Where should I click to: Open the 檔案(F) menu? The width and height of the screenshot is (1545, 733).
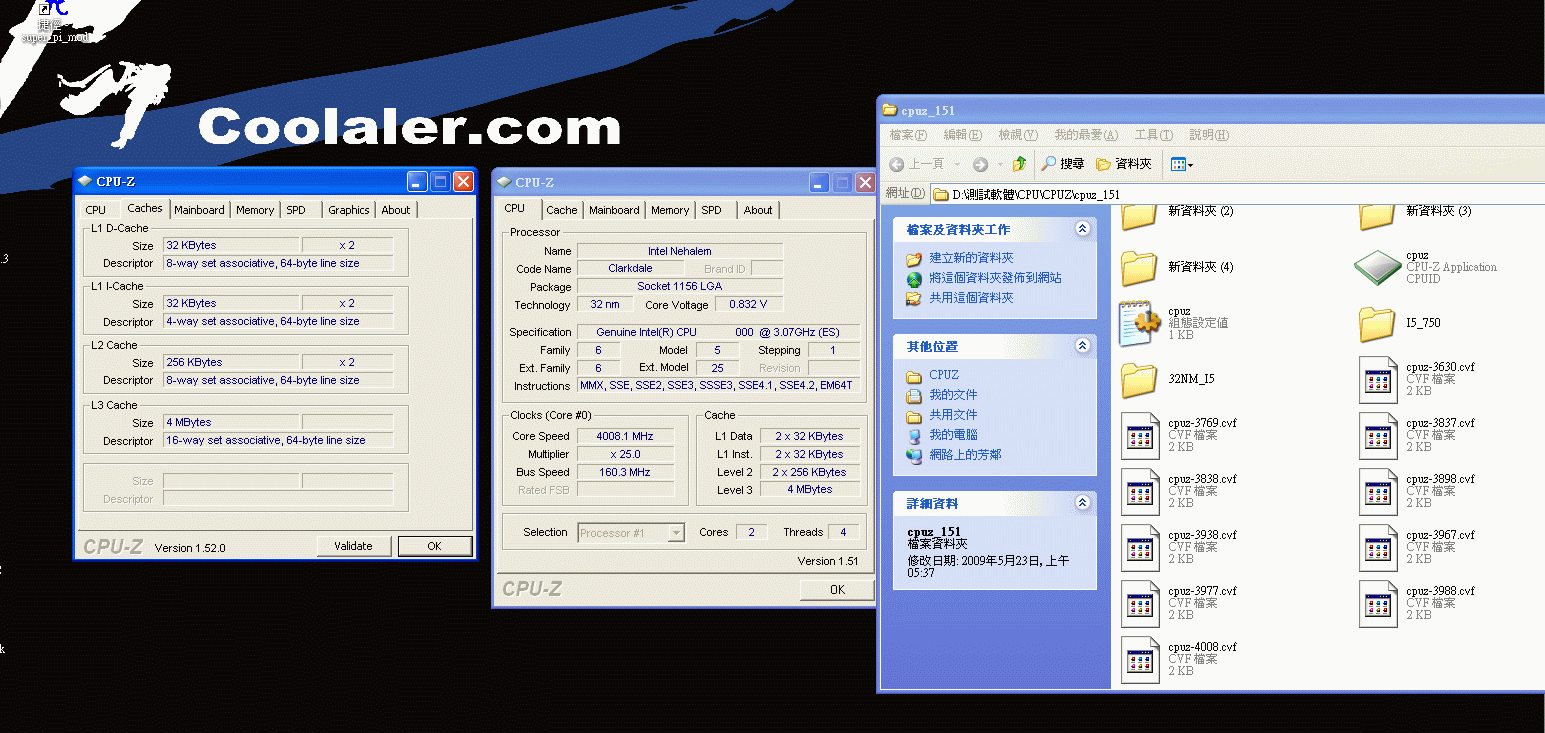[x=908, y=135]
